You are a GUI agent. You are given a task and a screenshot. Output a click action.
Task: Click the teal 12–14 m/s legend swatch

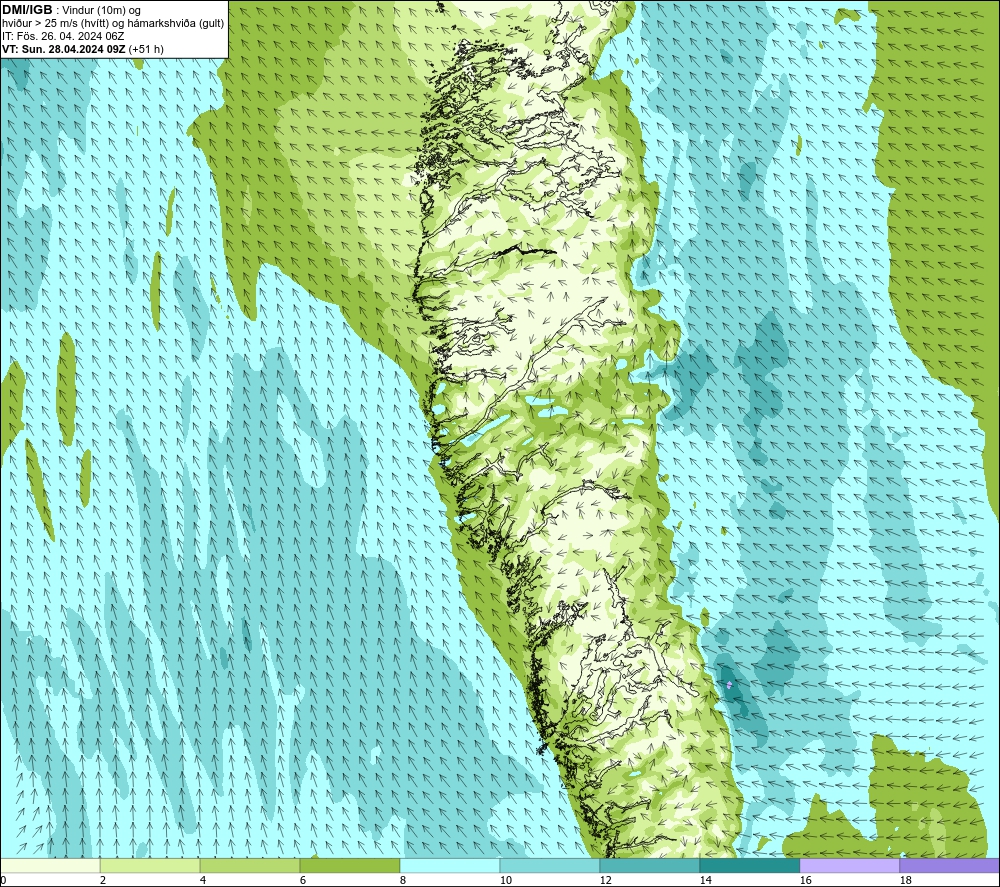pos(649,866)
